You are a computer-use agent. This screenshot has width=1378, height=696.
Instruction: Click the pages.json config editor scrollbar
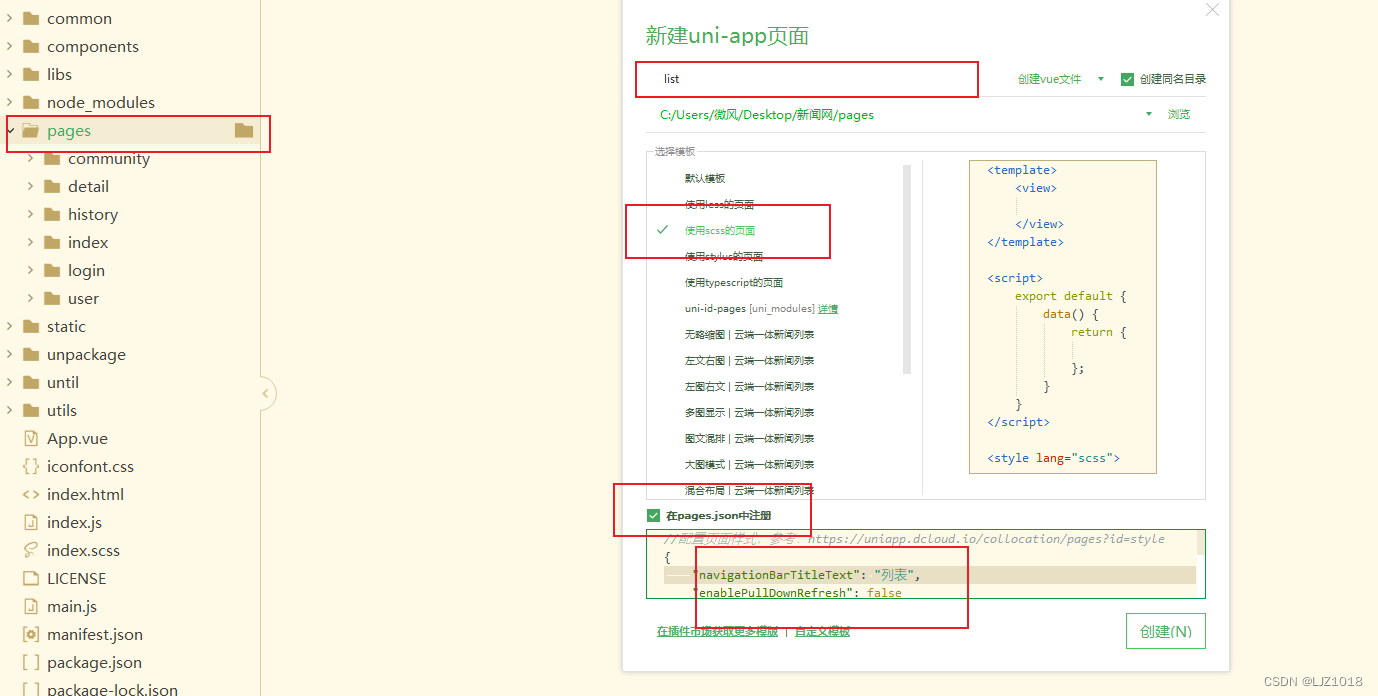[1201, 542]
